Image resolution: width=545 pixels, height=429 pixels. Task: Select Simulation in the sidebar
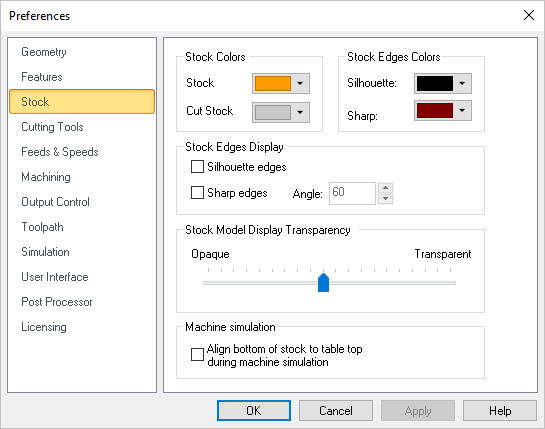click(45, 252)
